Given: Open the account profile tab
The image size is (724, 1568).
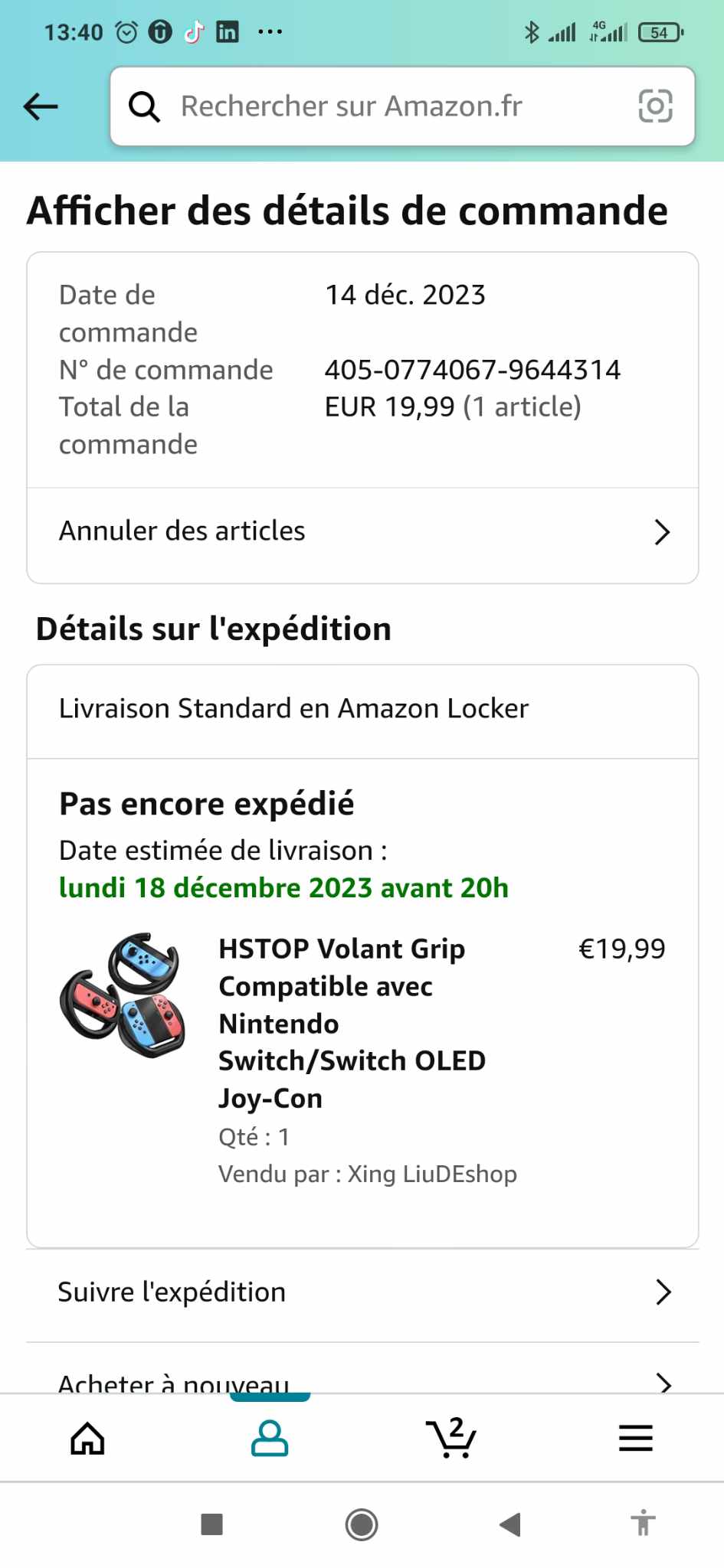Looking at the screenshot, I should (x=270, y=1439).
